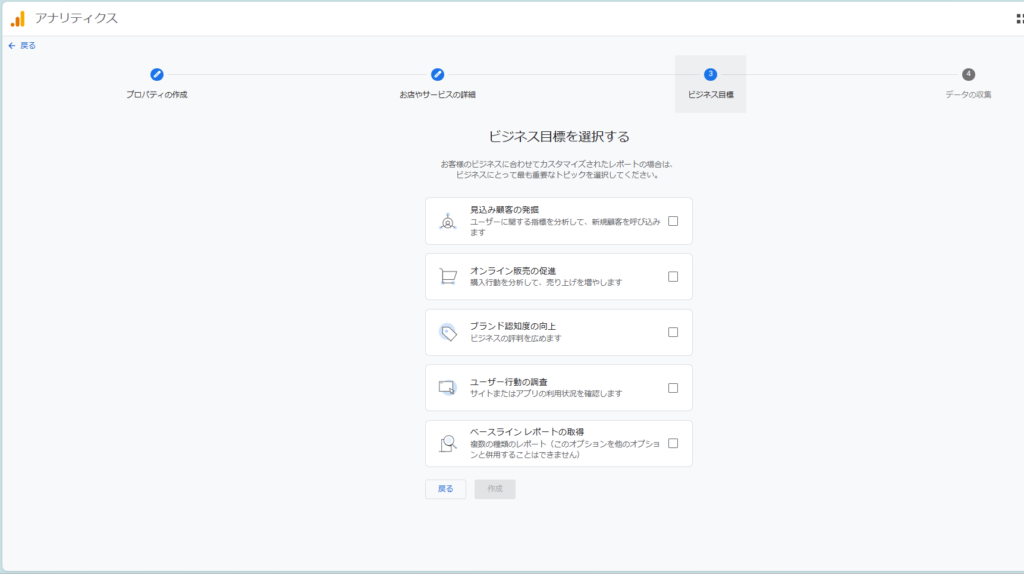The image size is (1024, 574).
Task: Click the pencil icon for プロパティの作成 step
Action: (x=157, y=74)
